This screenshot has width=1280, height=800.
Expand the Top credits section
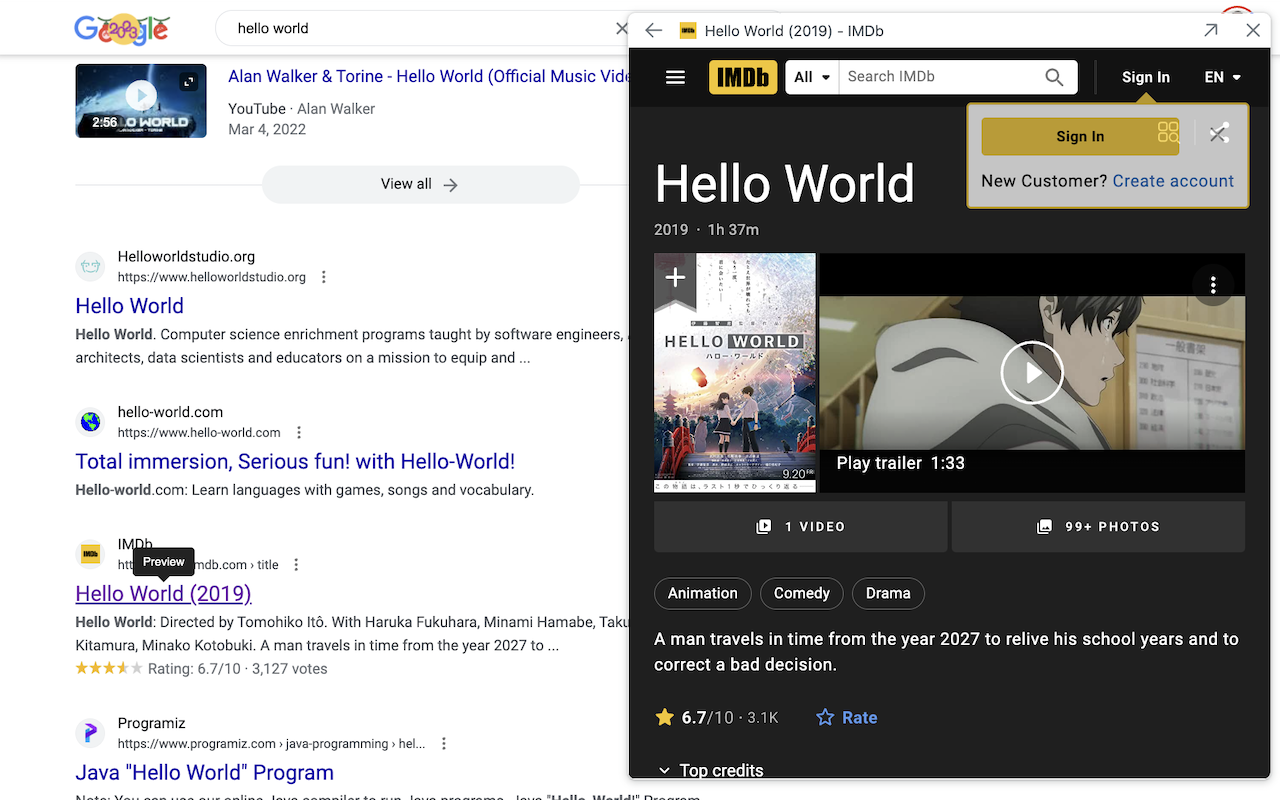(x=710, y=770)
